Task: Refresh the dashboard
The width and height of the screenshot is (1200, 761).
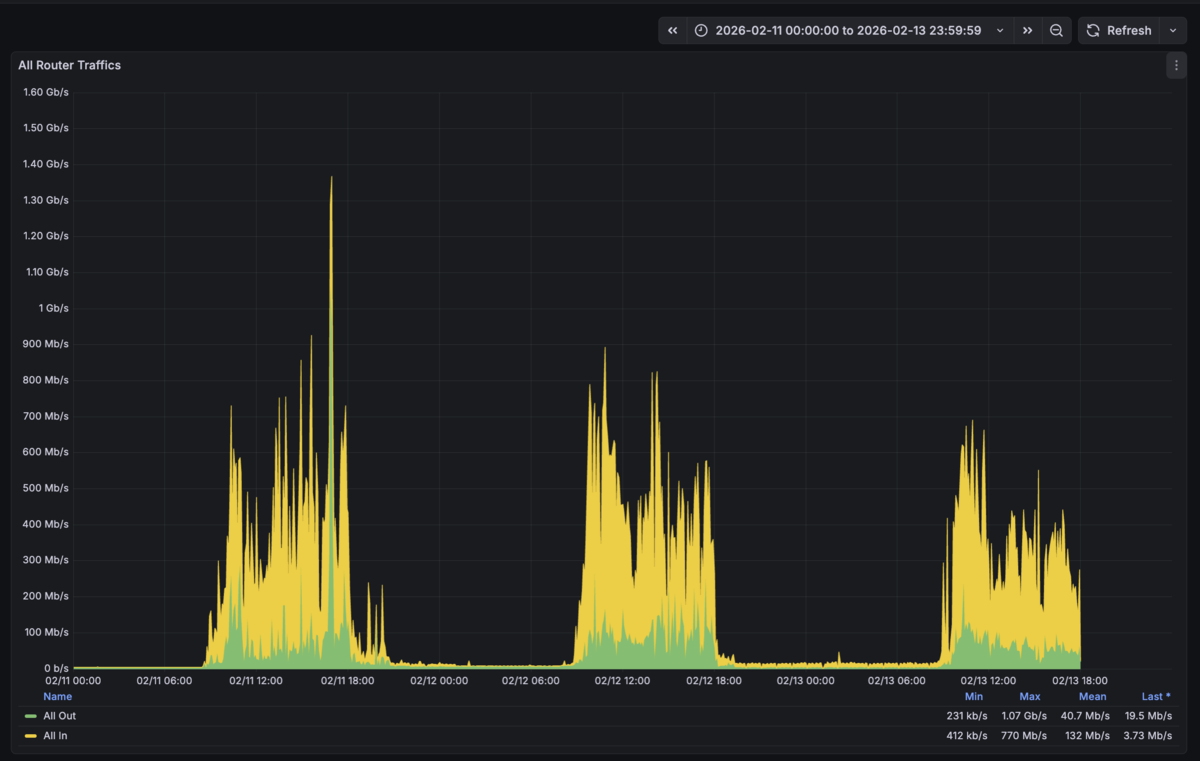Action: [x=1119, y=31]
